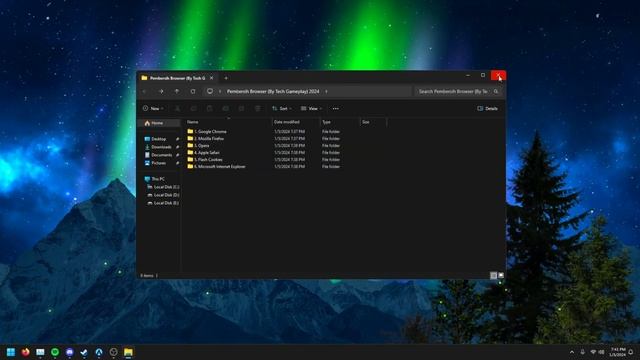
Task: Open Downloads in the sidebar
Action: (x=161, y=147)
